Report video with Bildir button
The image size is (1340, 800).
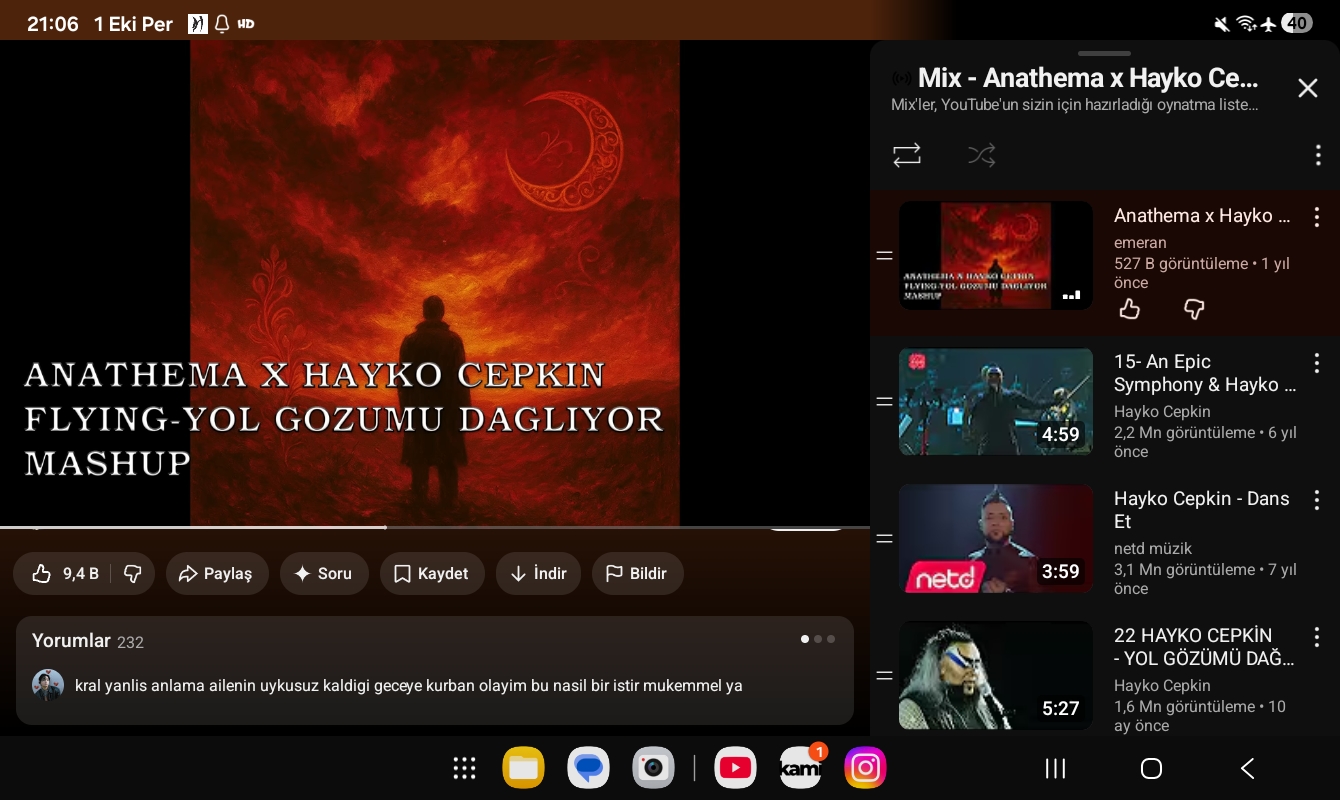click(x=637, y=574)
